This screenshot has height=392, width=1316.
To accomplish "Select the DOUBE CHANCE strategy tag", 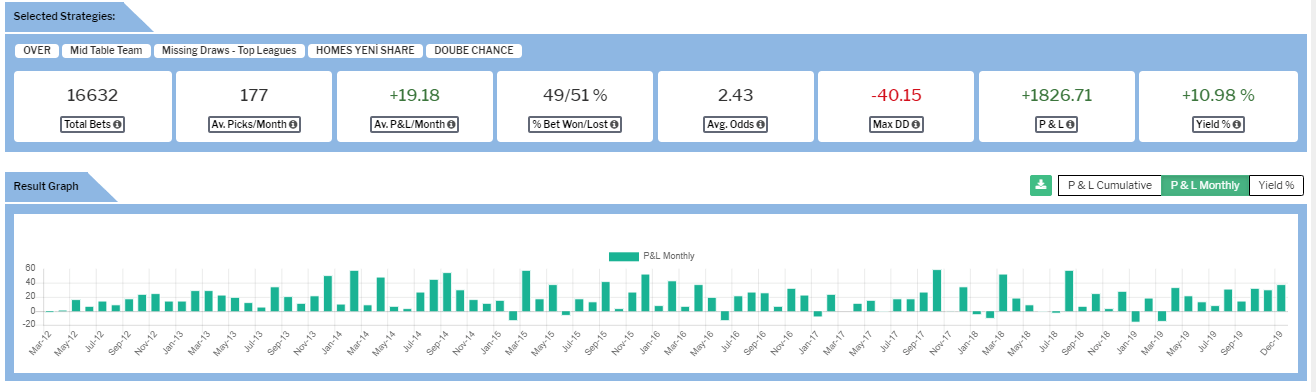I will click(474, 50).
